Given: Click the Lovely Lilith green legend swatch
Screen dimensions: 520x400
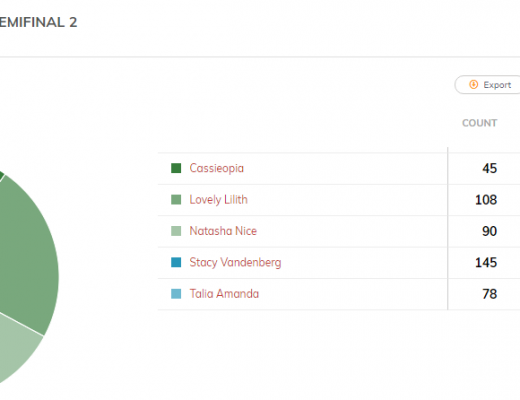Looking at the screenshot, I should [x=176, y=200].
